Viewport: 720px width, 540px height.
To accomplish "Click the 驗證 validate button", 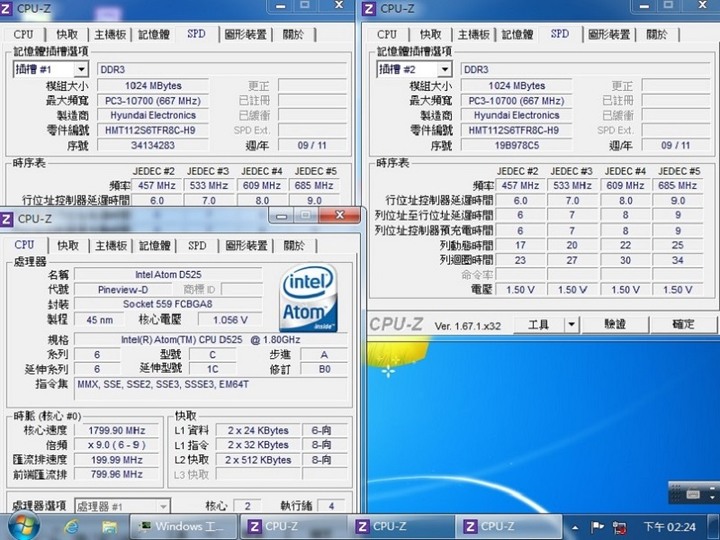I will point(615,325).
